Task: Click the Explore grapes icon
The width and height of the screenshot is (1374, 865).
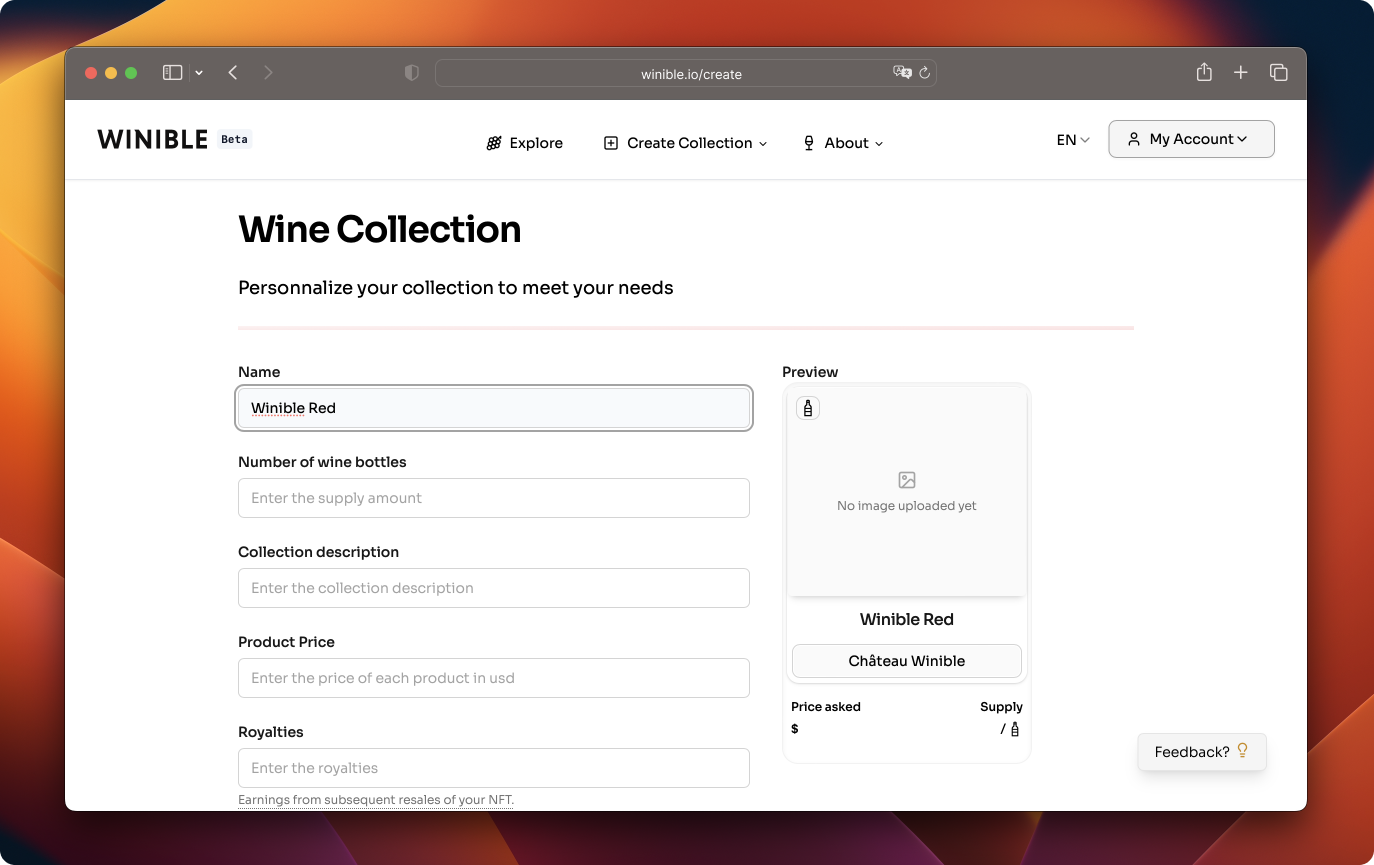Action: pyautogui.click(x=494, y=143)
